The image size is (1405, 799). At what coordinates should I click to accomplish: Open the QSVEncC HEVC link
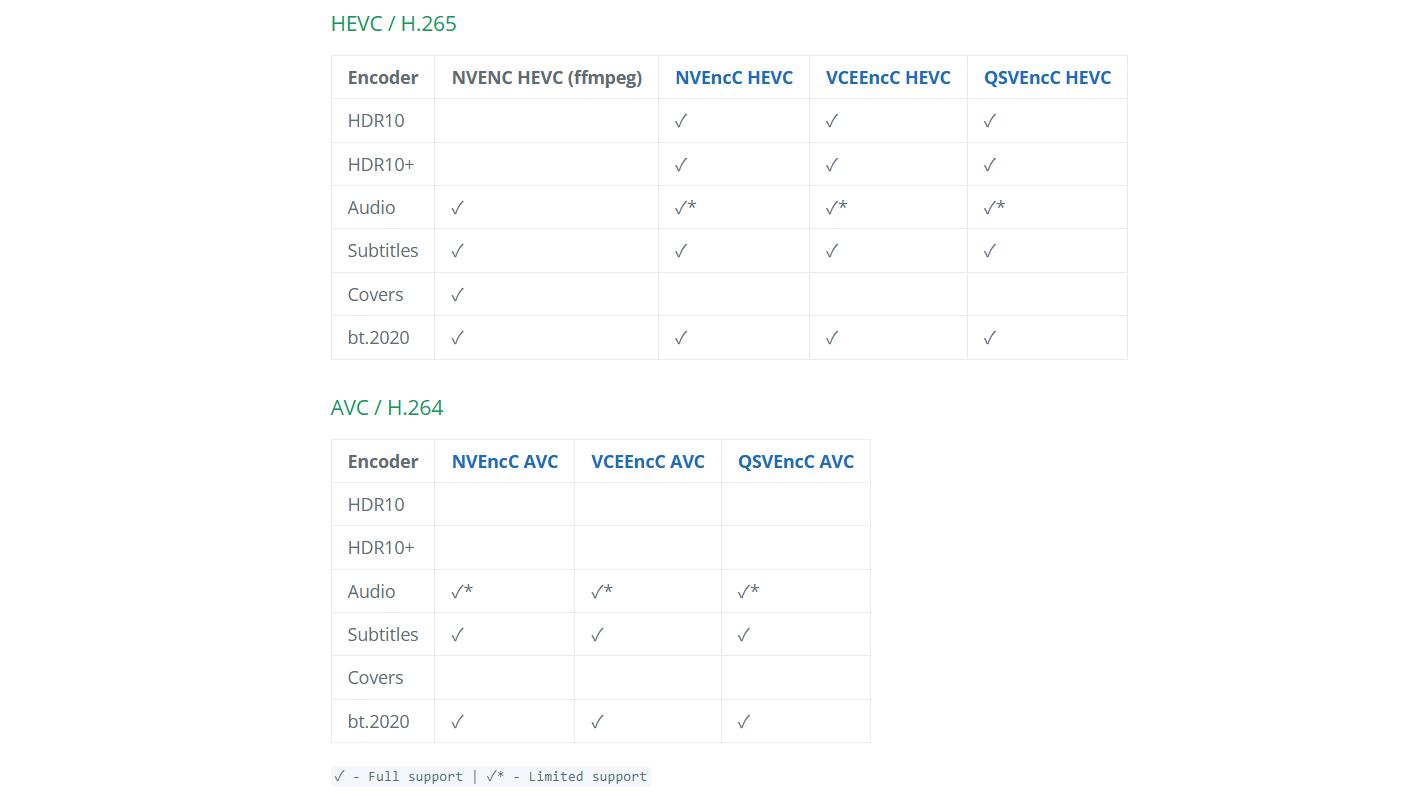tap(1047, 78)
